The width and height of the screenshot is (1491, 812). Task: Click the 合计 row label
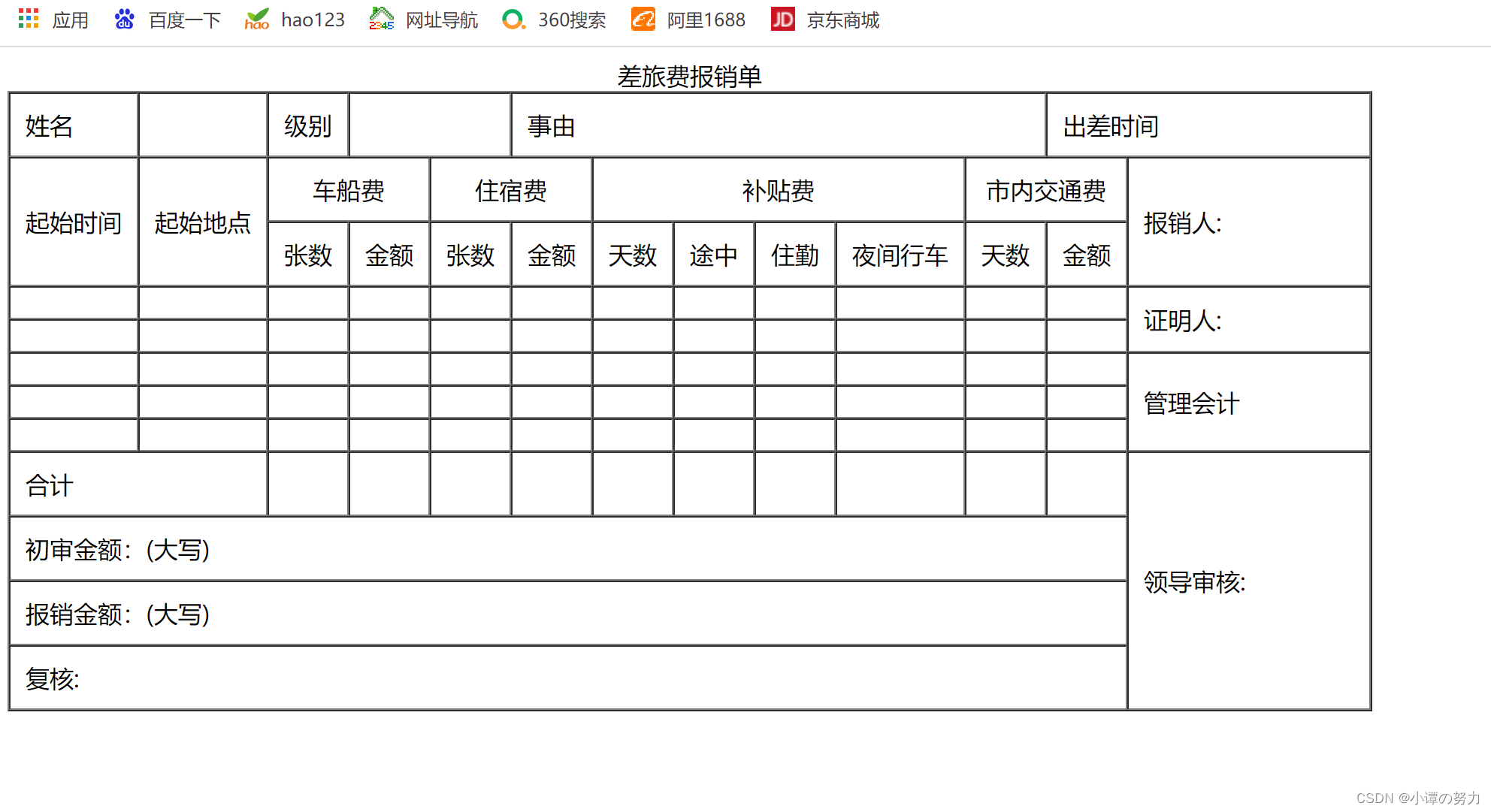[x=138, y=484]
